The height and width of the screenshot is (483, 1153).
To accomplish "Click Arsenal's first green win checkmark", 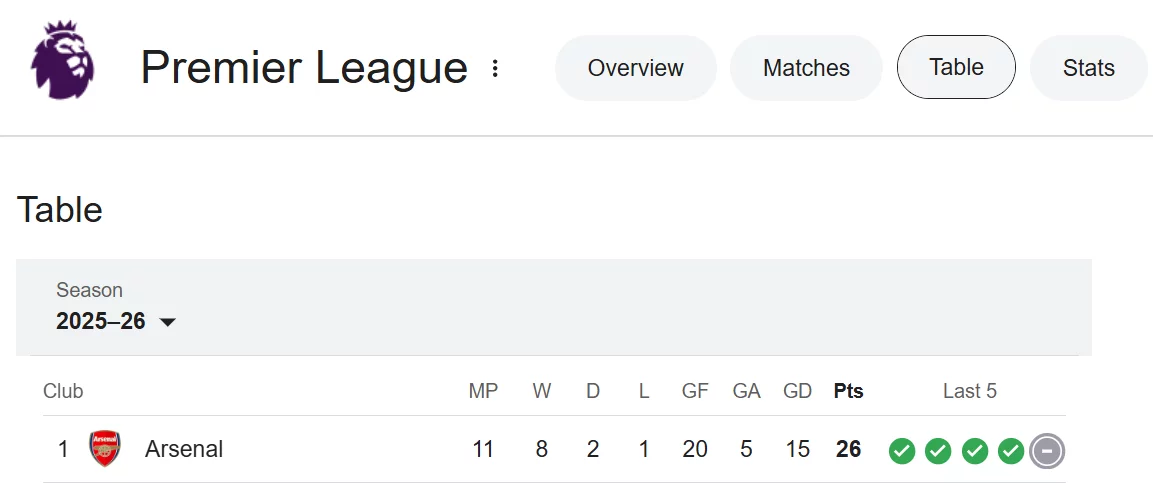I will tap(902, 451).
